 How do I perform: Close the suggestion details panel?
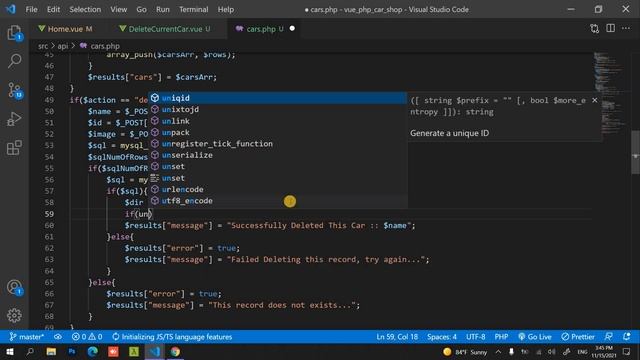click(595, 100)
